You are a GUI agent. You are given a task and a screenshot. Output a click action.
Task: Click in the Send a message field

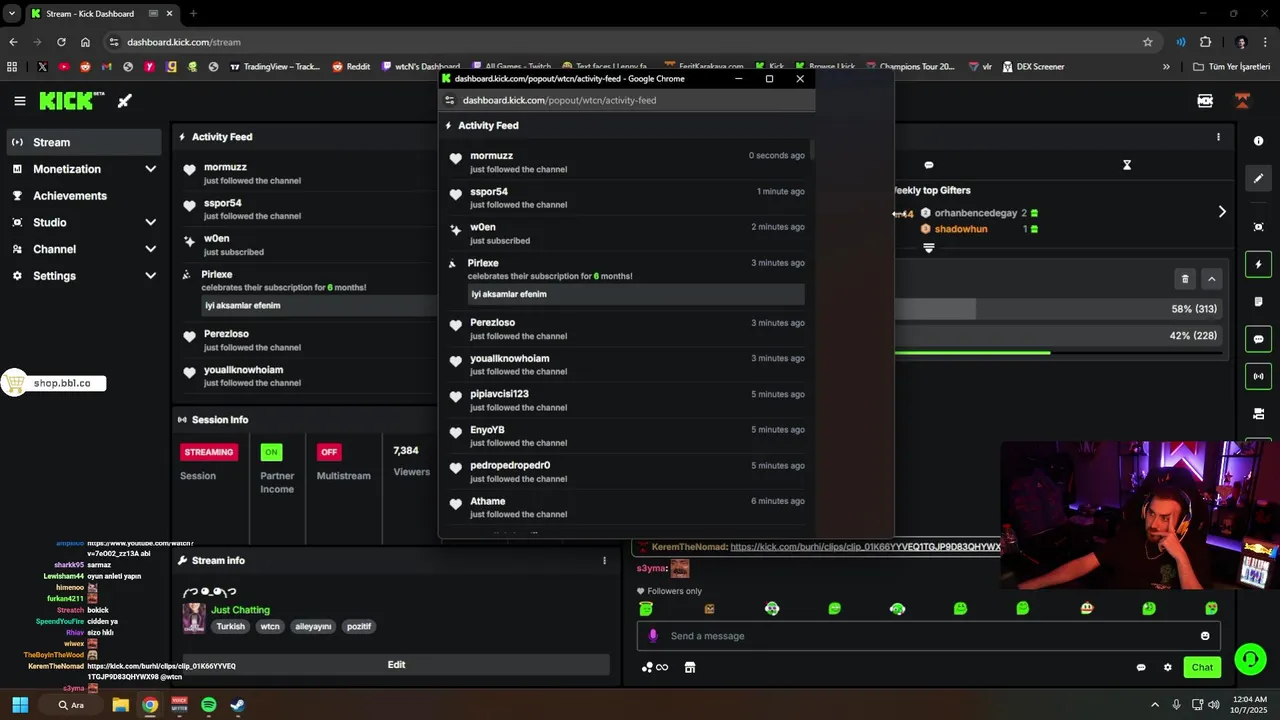coord(928,636)
